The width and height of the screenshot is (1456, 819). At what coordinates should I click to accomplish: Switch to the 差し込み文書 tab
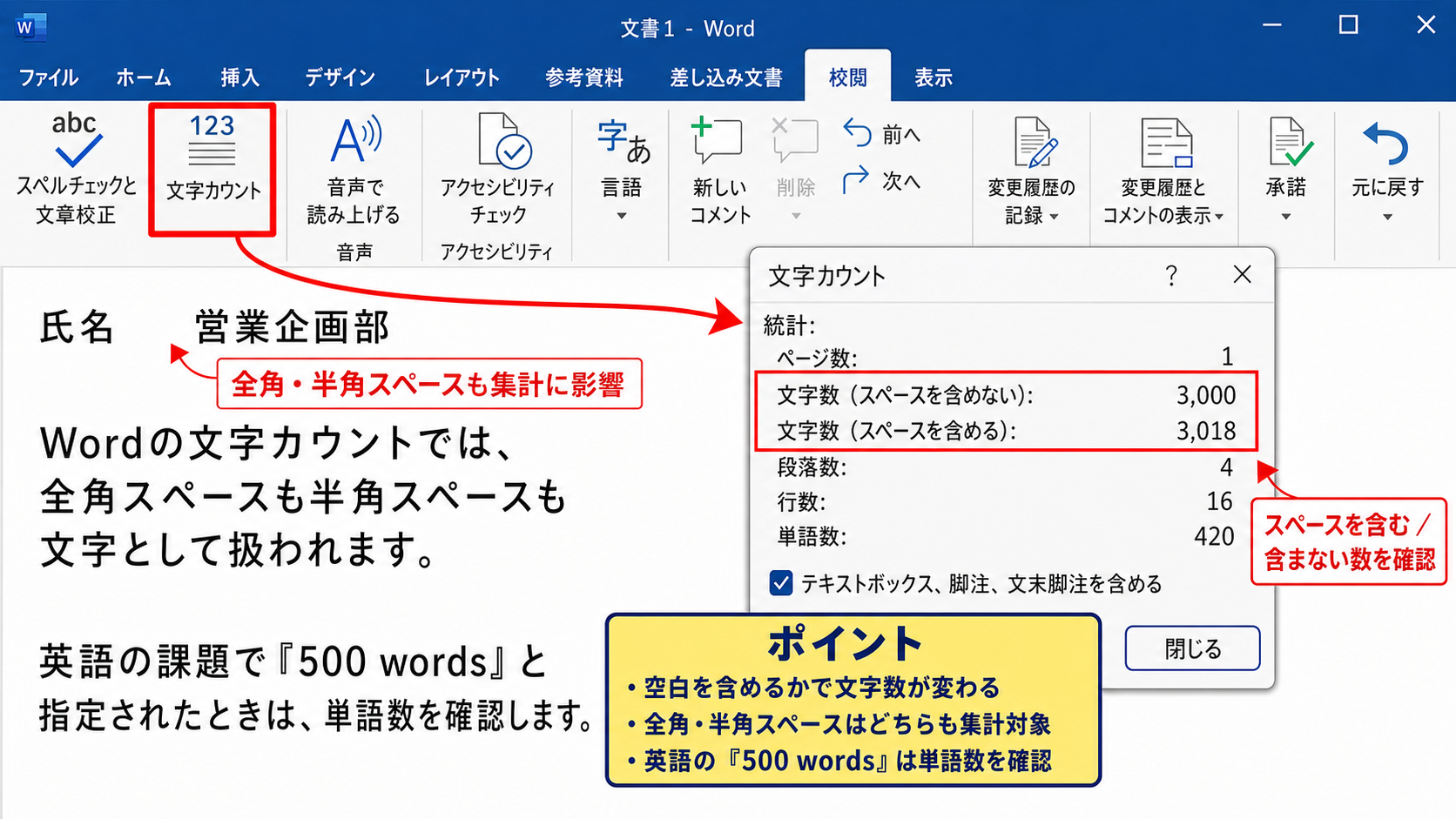[x=725, y=77]
